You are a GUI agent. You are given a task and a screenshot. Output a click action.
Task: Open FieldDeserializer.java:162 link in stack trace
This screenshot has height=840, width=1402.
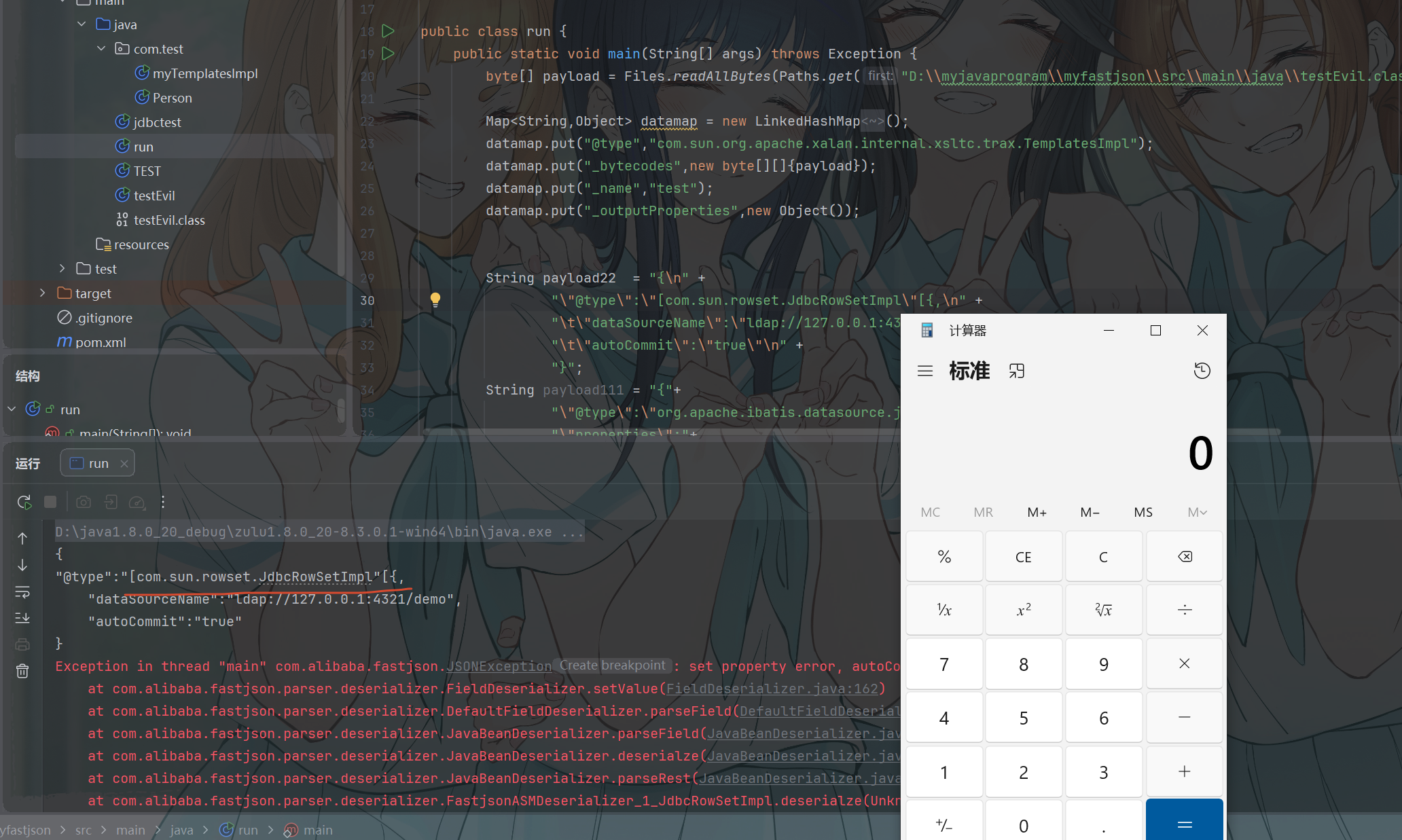click(x=772, y=689)
